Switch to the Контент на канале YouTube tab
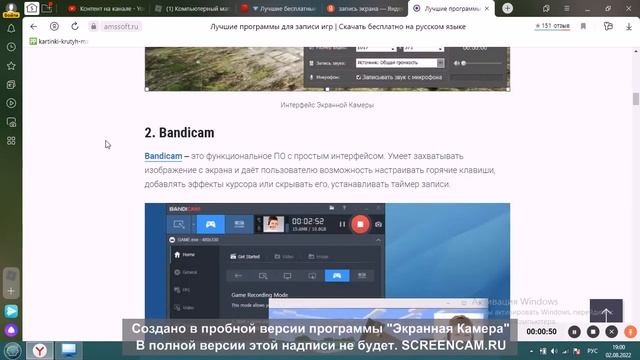 (106, 9)
